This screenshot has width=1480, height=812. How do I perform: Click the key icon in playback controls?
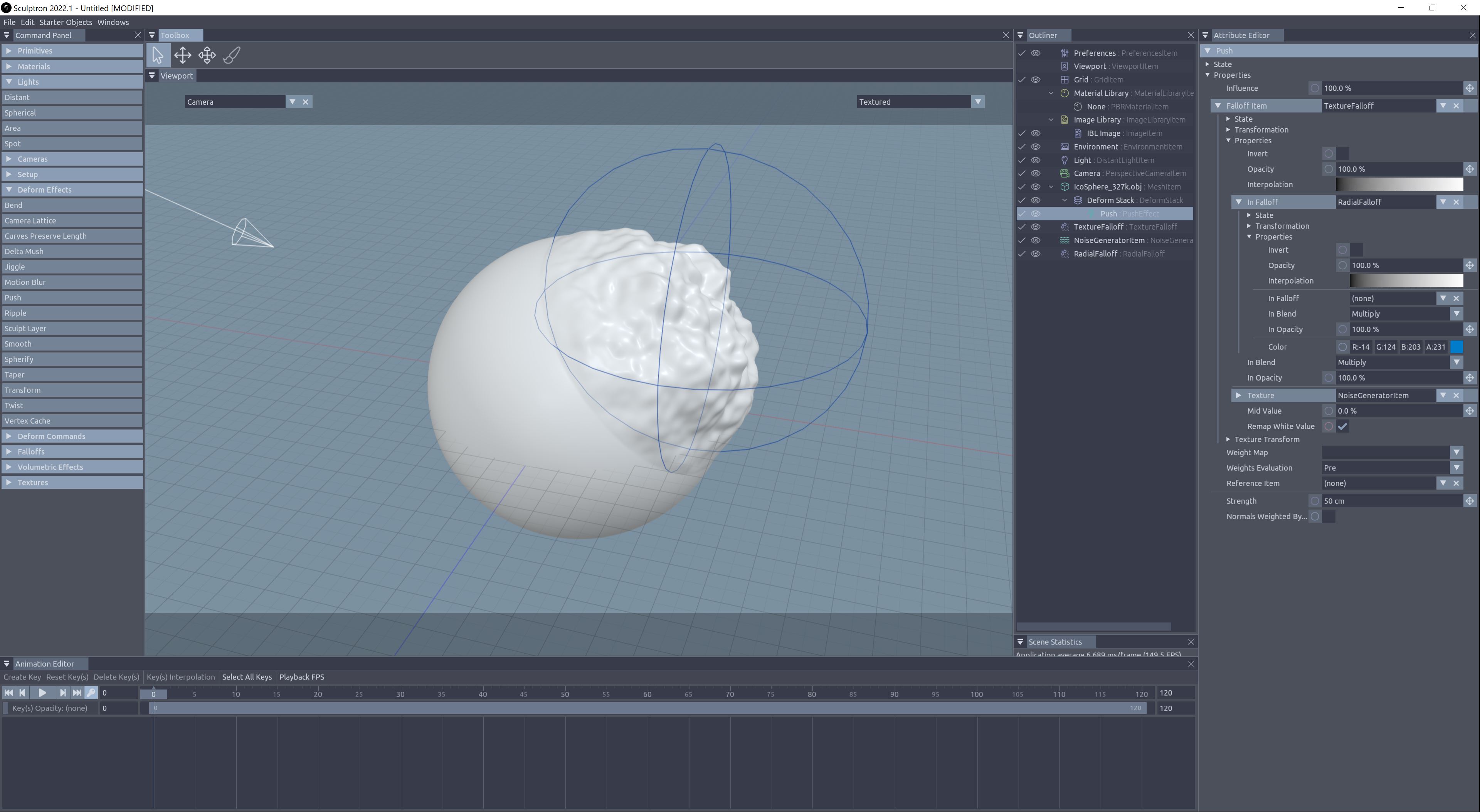[91, 693]
